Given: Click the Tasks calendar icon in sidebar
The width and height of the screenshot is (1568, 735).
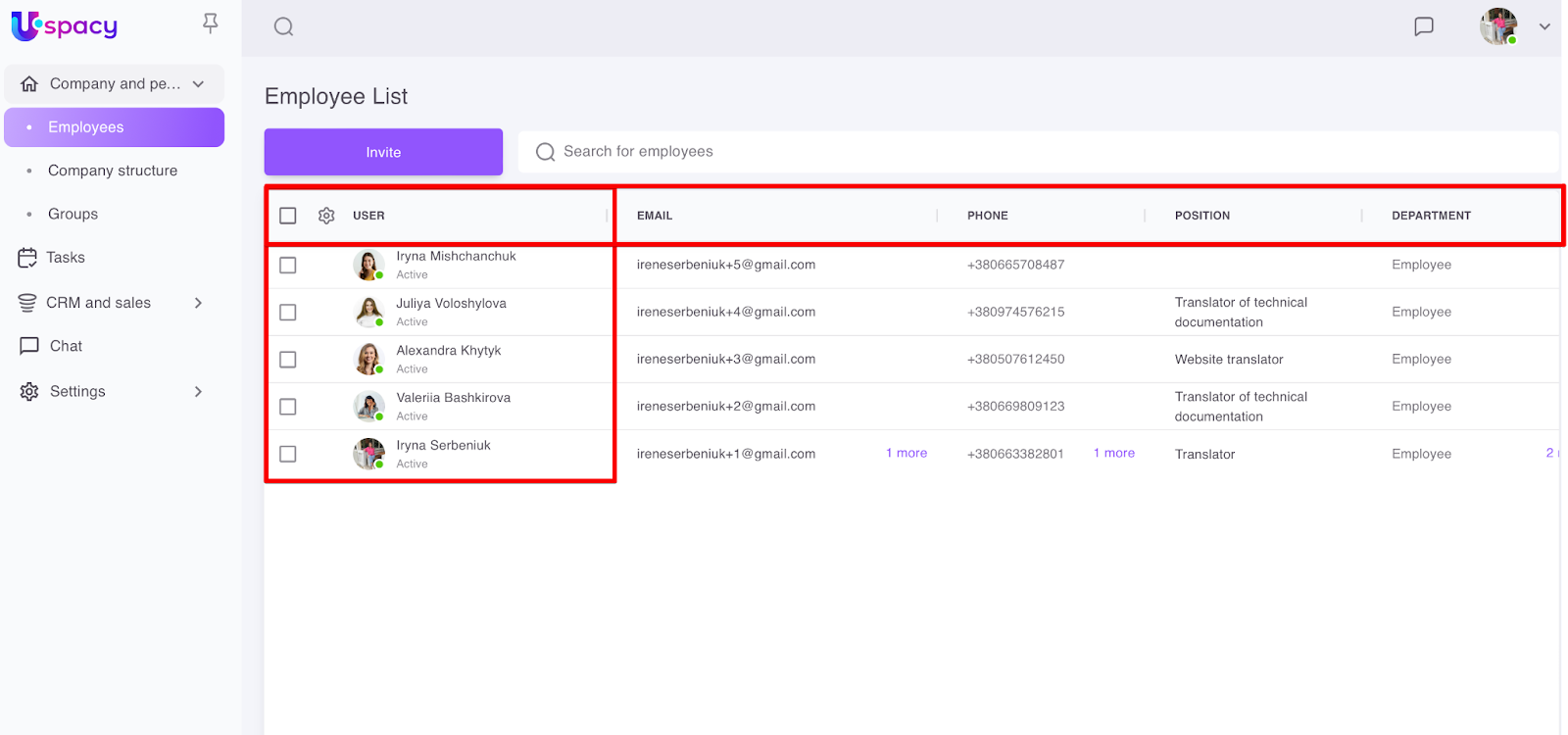Looking at the screenshot, I should (x=27, y=258).
